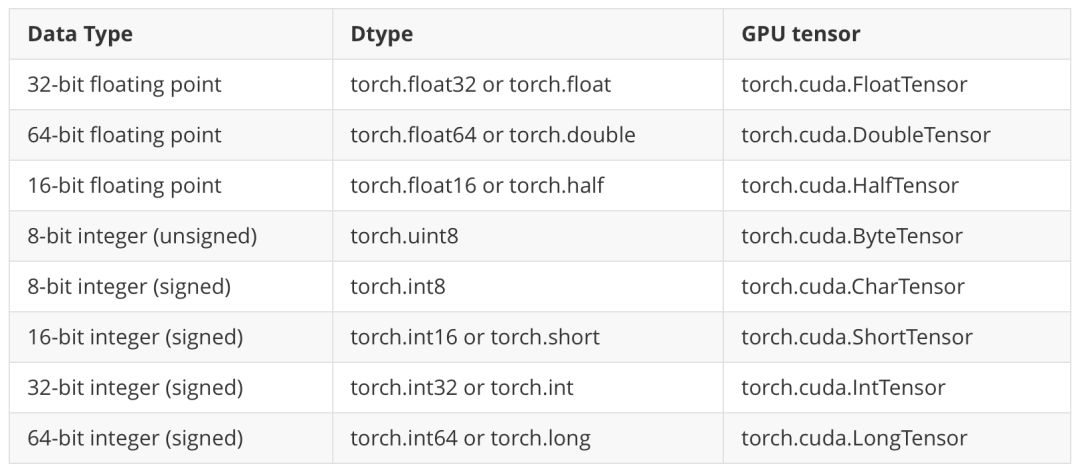Click torch.cuda.HalfTensor entry
The height and width of the screenshot is (476, 1080).
click(850, 185)
